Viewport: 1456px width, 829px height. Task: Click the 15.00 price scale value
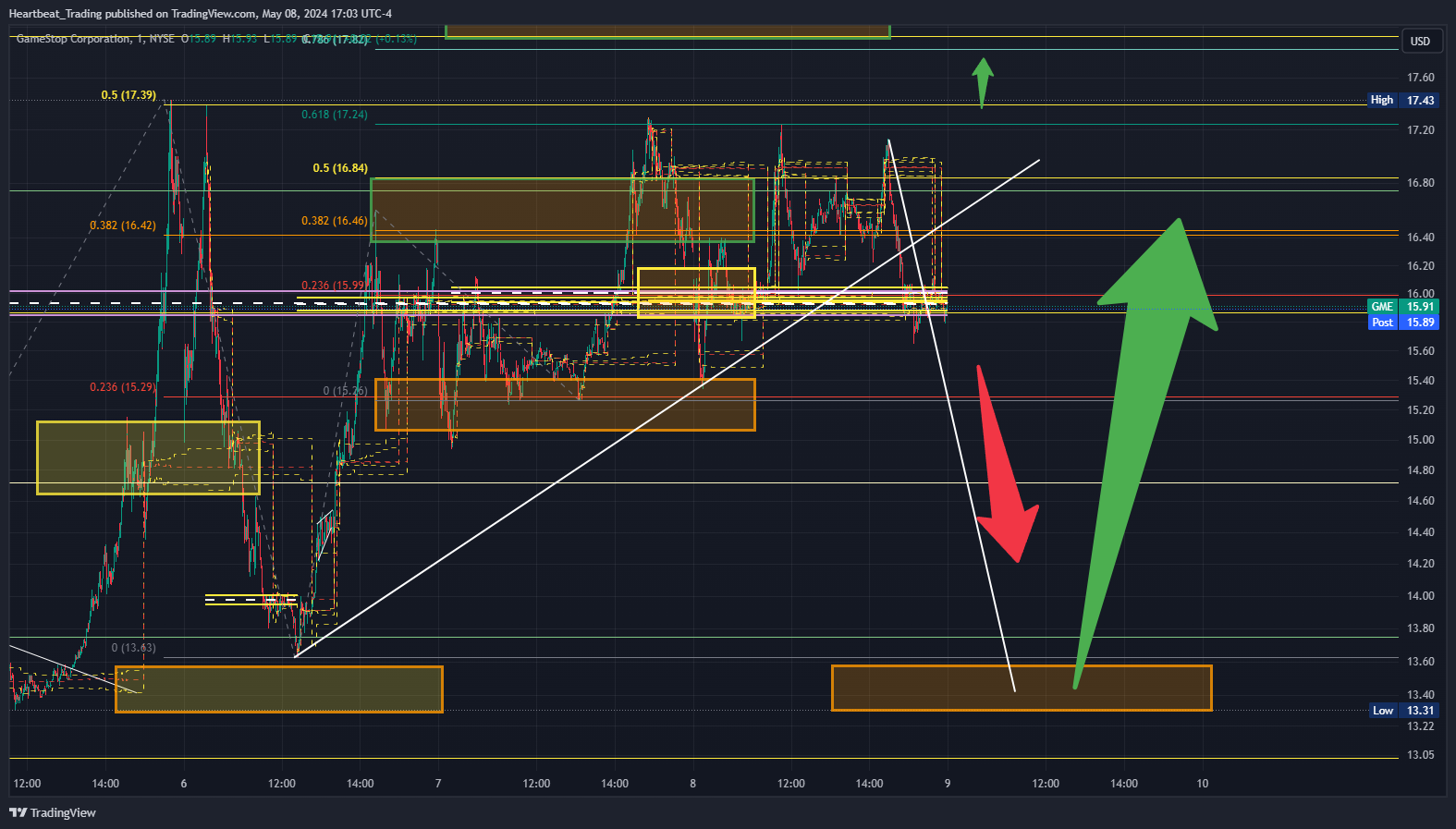tap(1421, 440)
